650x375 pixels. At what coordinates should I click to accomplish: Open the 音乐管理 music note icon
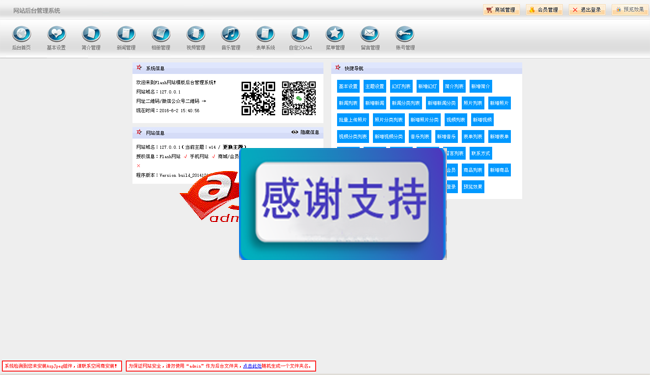coord(230,34)
